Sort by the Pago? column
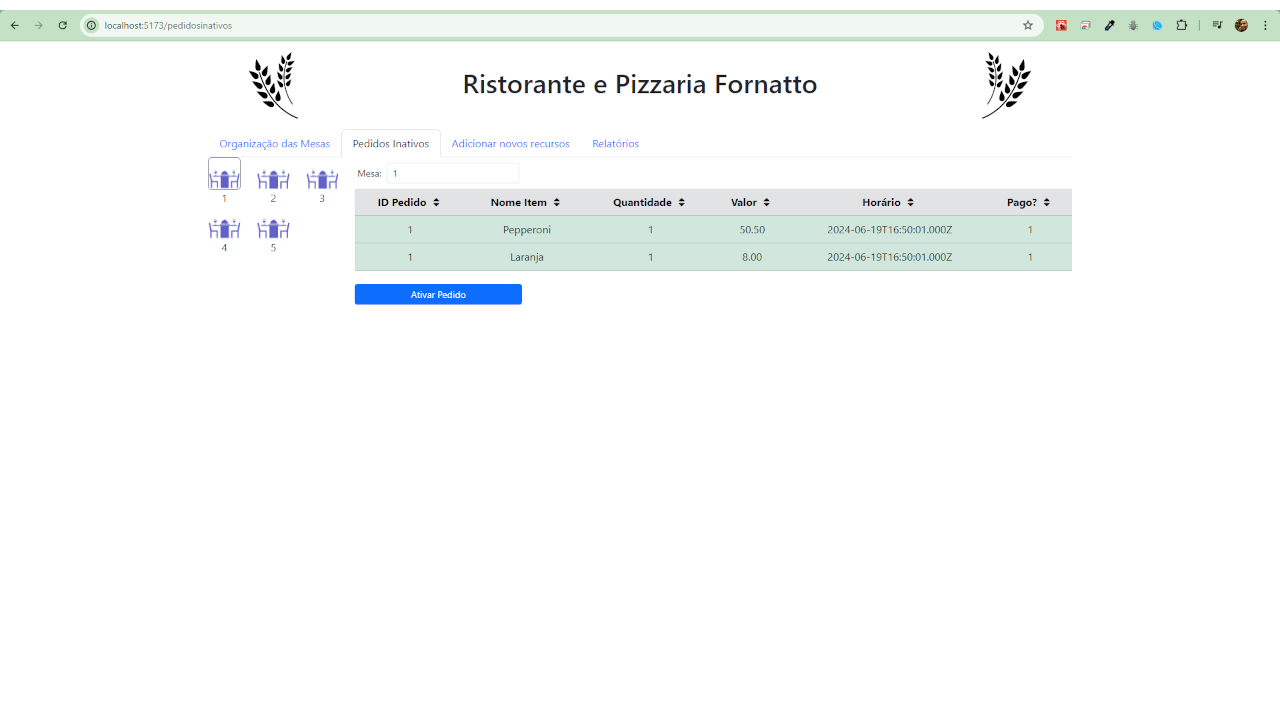The height and width of the screenshot is (720, 1280). [1029, 202]
